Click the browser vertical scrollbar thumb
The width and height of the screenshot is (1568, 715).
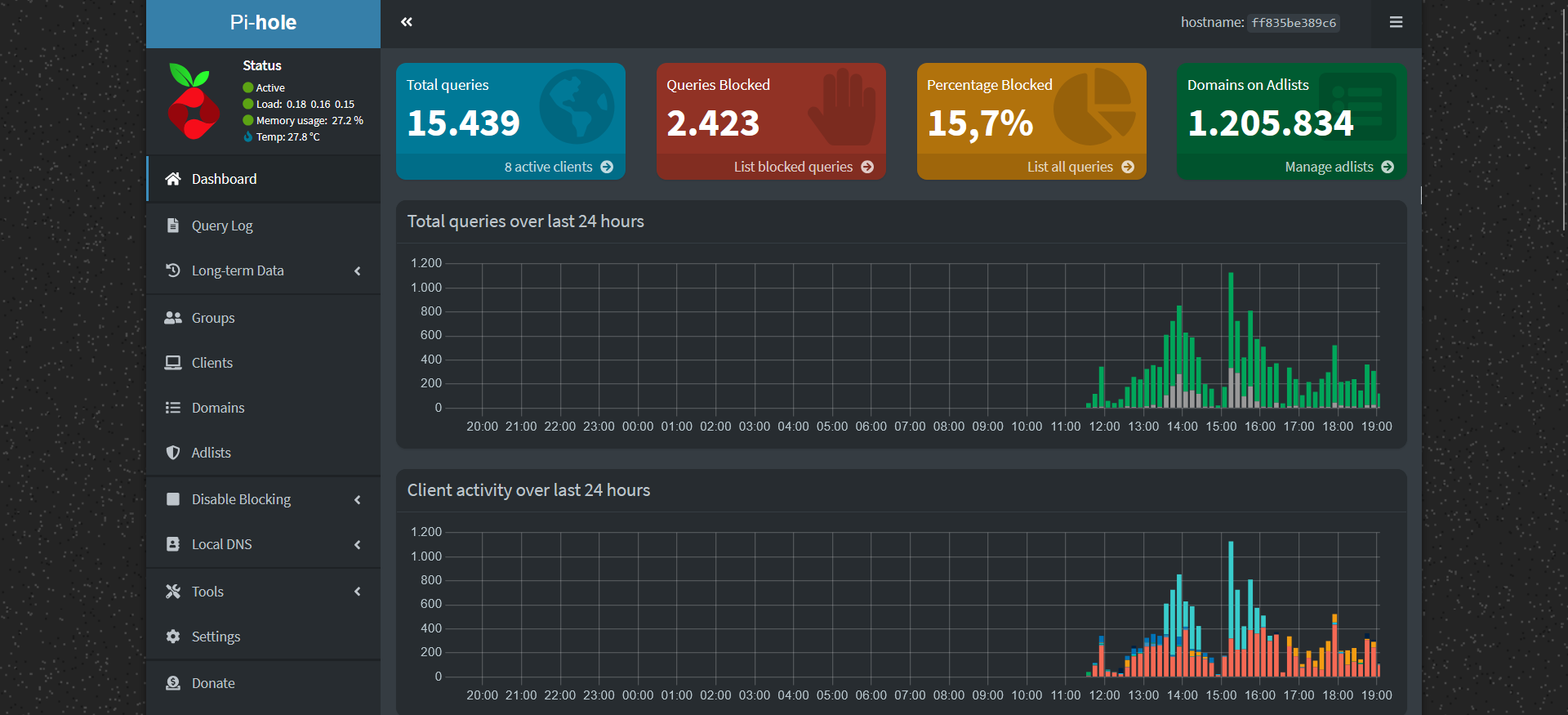click(1564, 118)
